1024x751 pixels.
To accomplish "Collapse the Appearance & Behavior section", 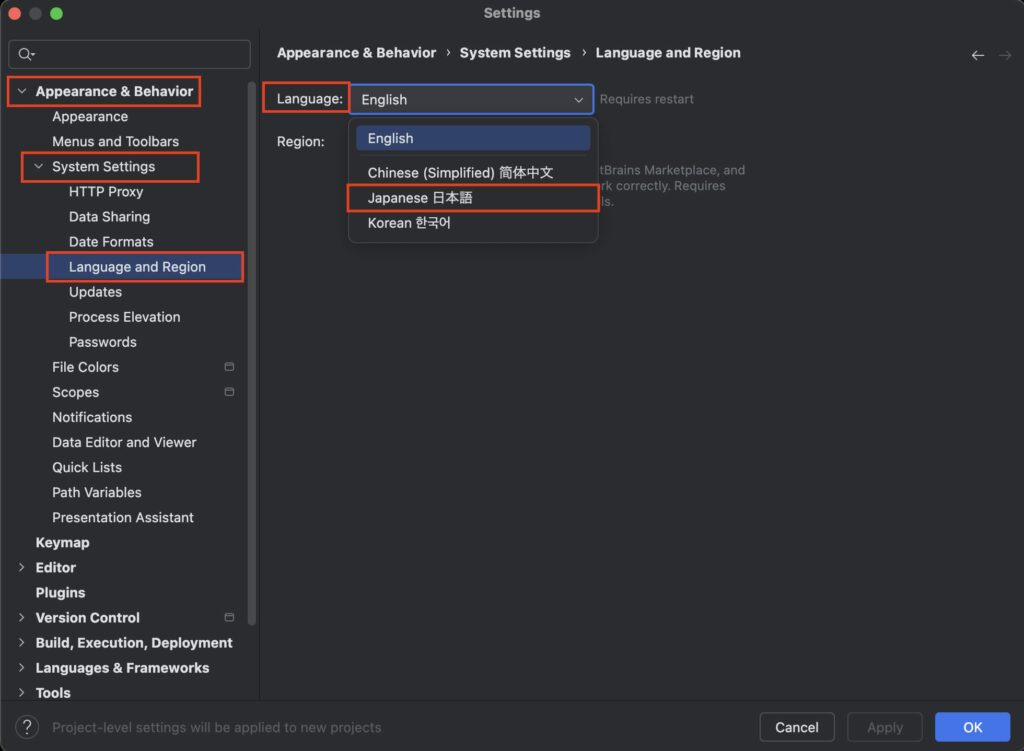I will click(x=22, y=91).
